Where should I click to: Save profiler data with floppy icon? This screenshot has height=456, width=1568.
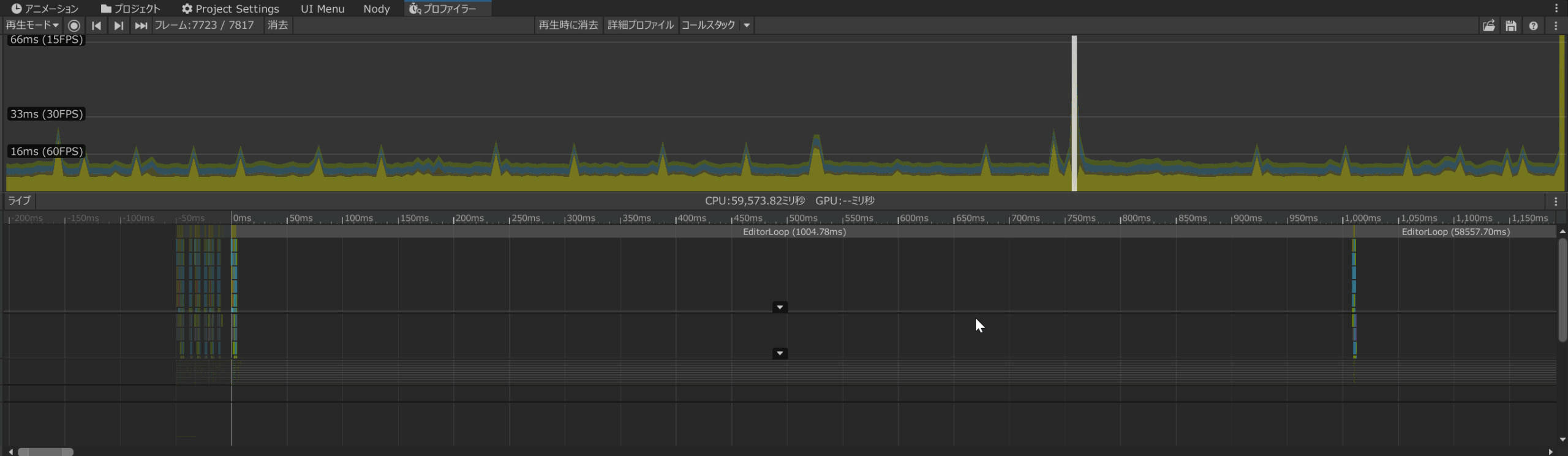pos(1511,26)
